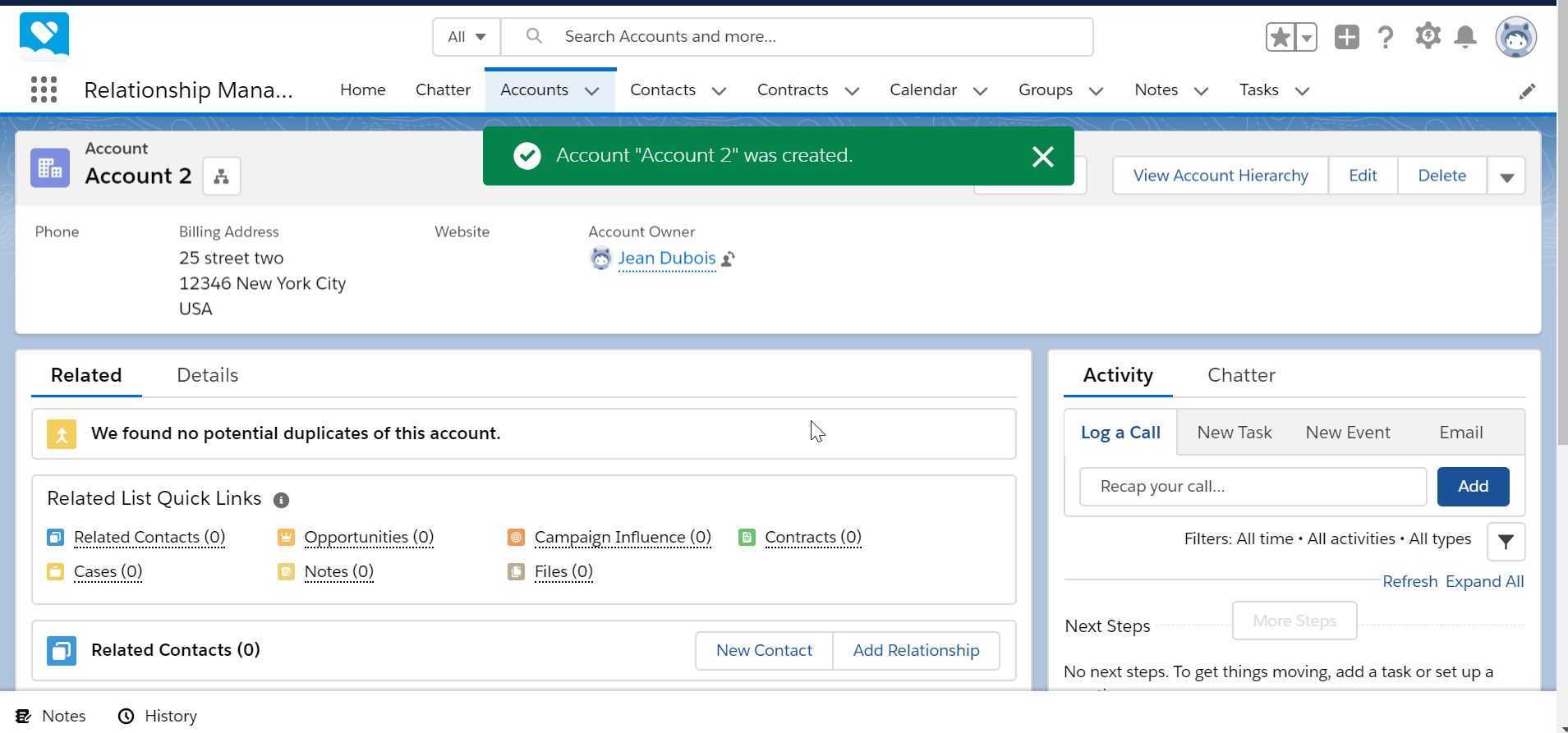
Task: Open the App Launcher grid icon
Action: coord(44,89)
